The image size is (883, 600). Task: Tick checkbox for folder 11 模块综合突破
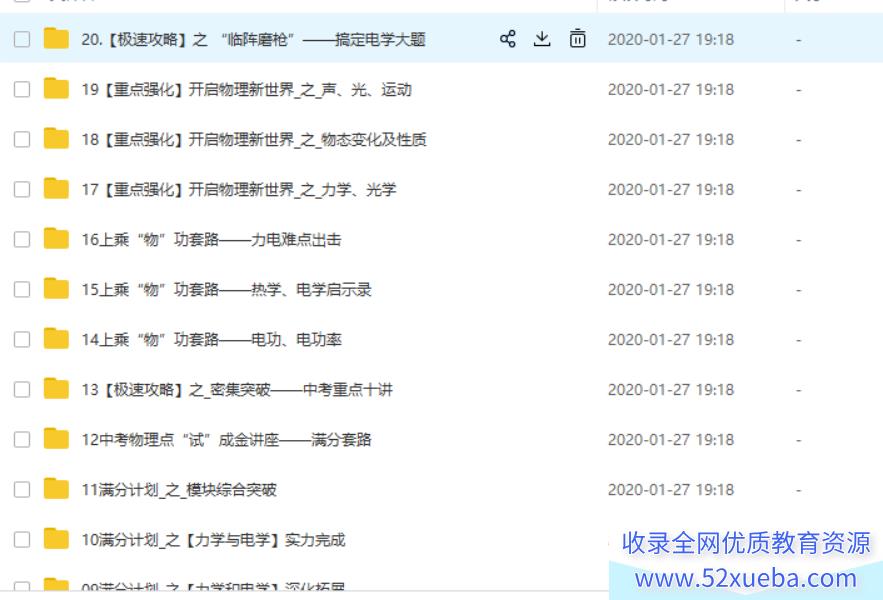tap(22, 490)
